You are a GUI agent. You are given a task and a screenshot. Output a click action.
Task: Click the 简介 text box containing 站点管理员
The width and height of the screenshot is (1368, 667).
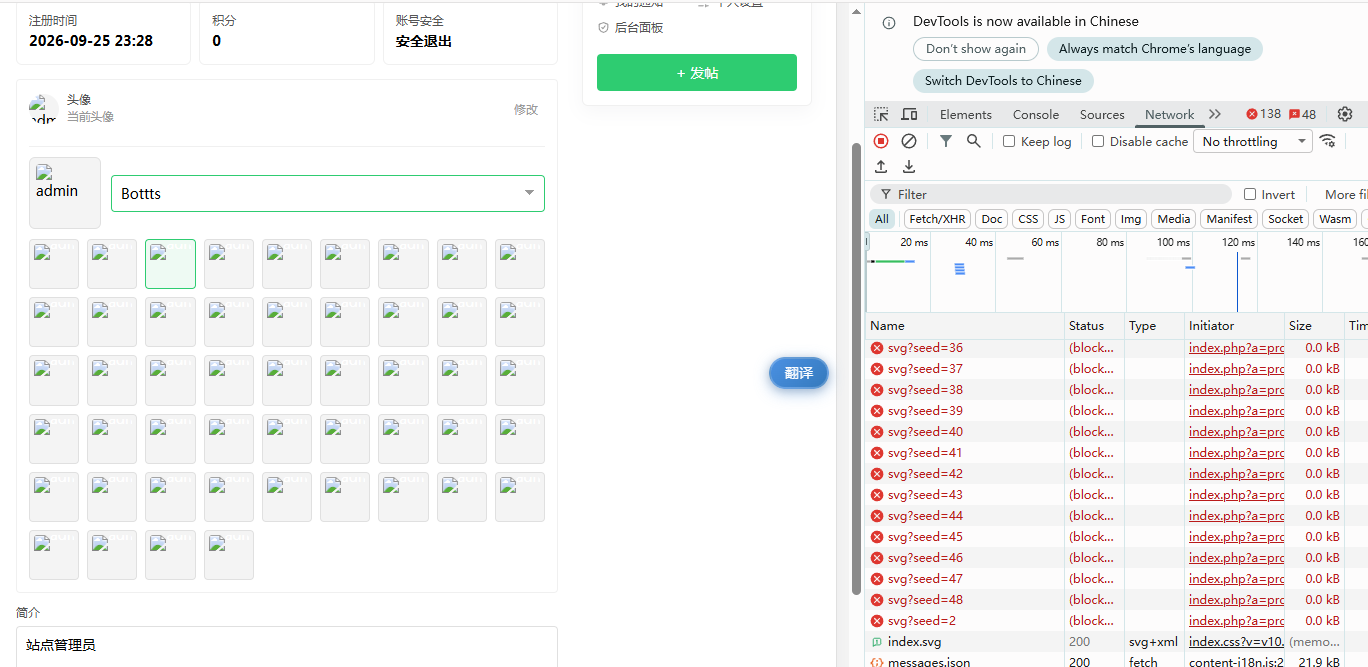[x=287, y=646]
